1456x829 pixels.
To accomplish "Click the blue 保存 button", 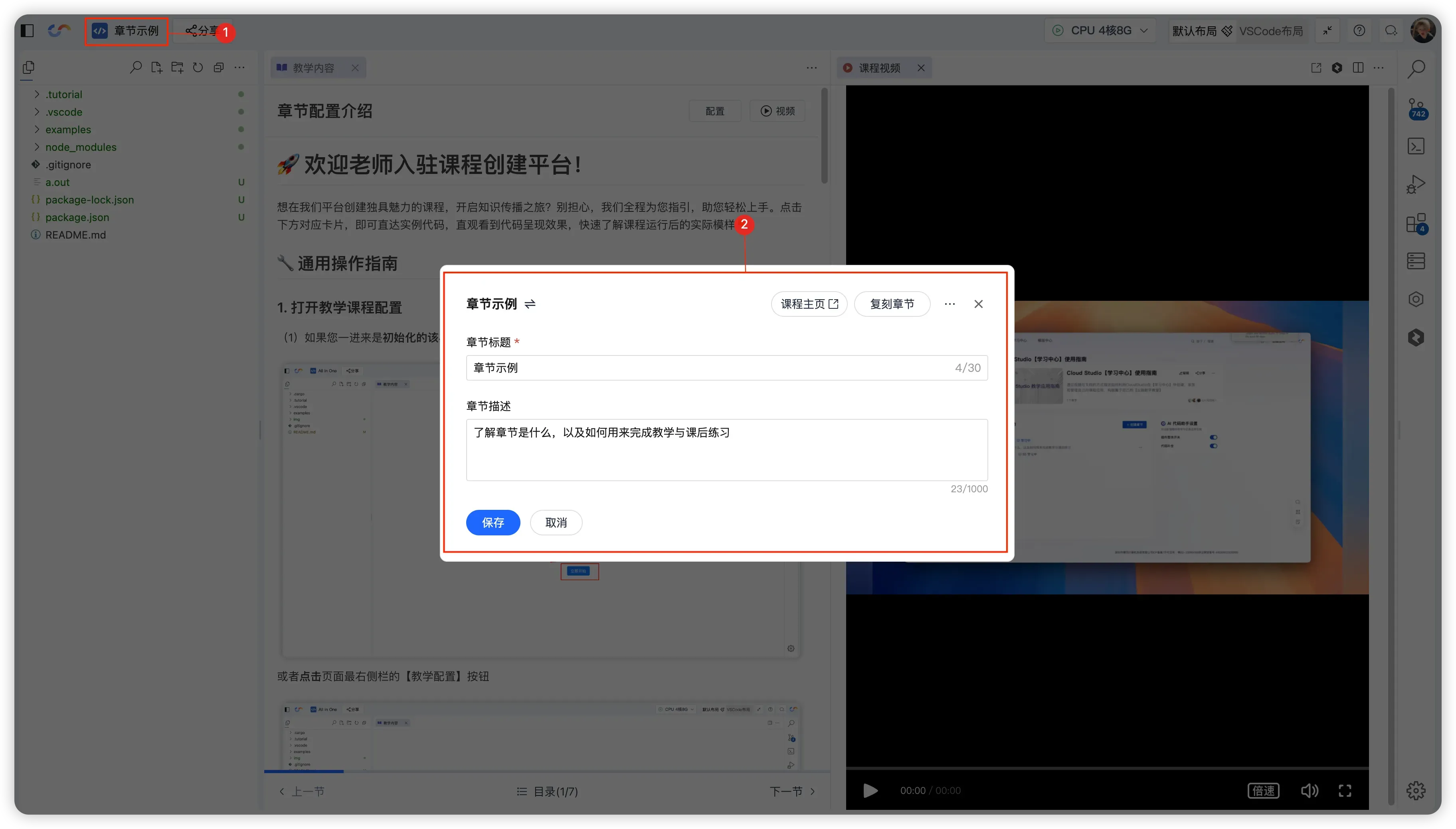I will click(493, 523).
